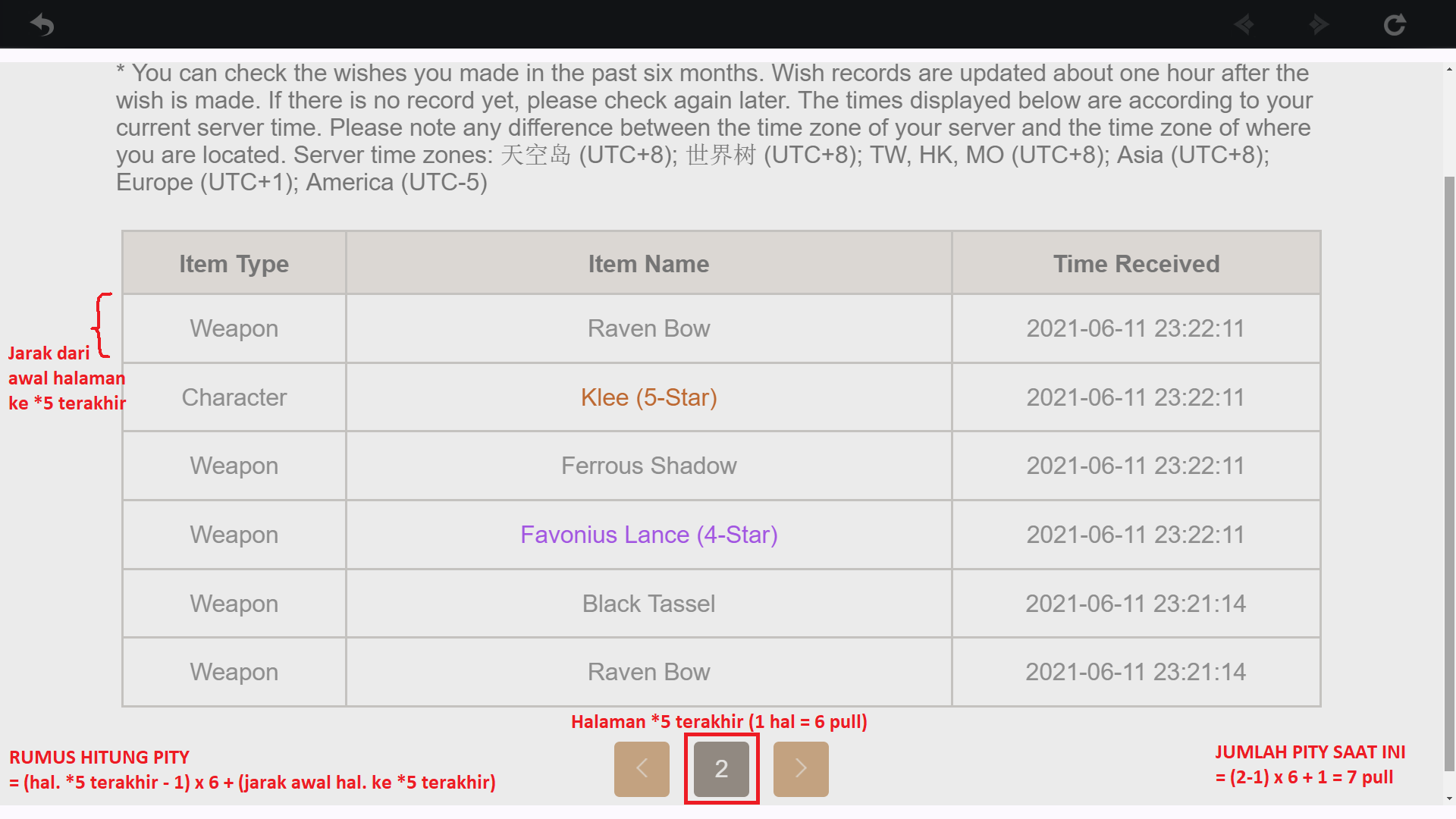Click the Black Tassel time 23:21:14
1456x819 pixels.
(x=1135, y=604)
